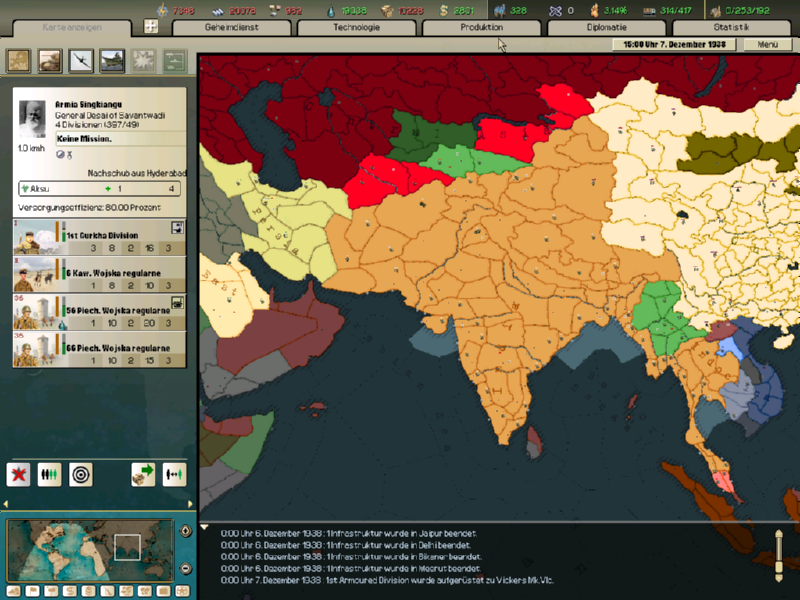This screenshot has height=600, width=800.
Task: Expand the message log triangle
Action: [x=204, y=527]
